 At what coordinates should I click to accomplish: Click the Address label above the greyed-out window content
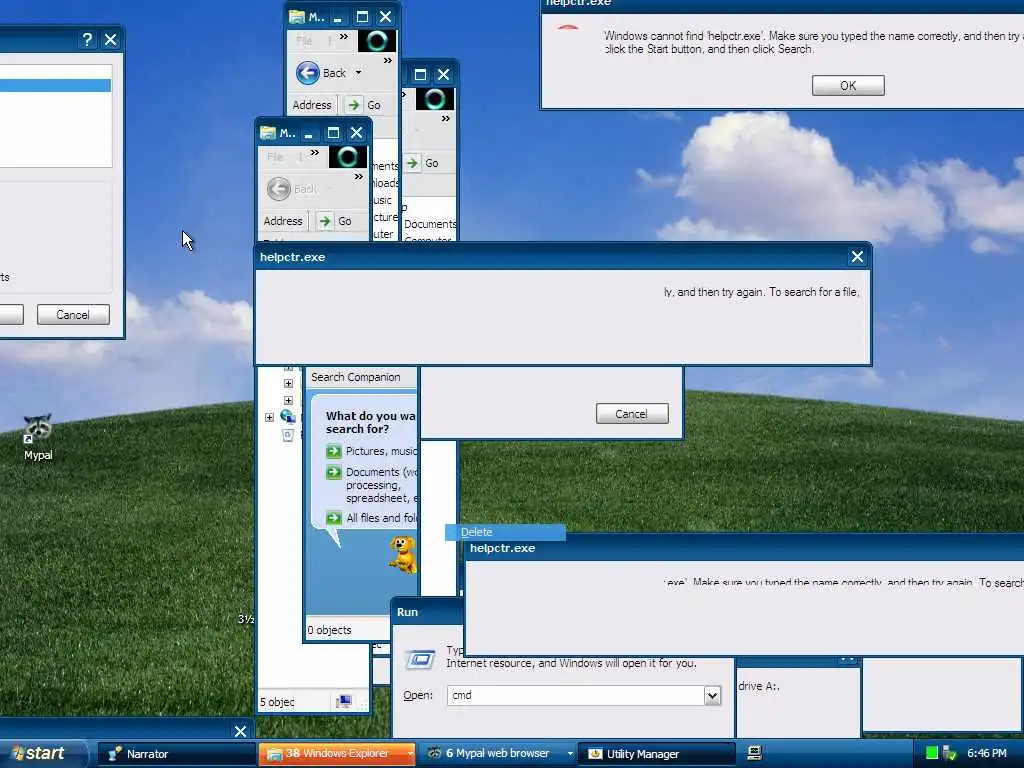283,221
